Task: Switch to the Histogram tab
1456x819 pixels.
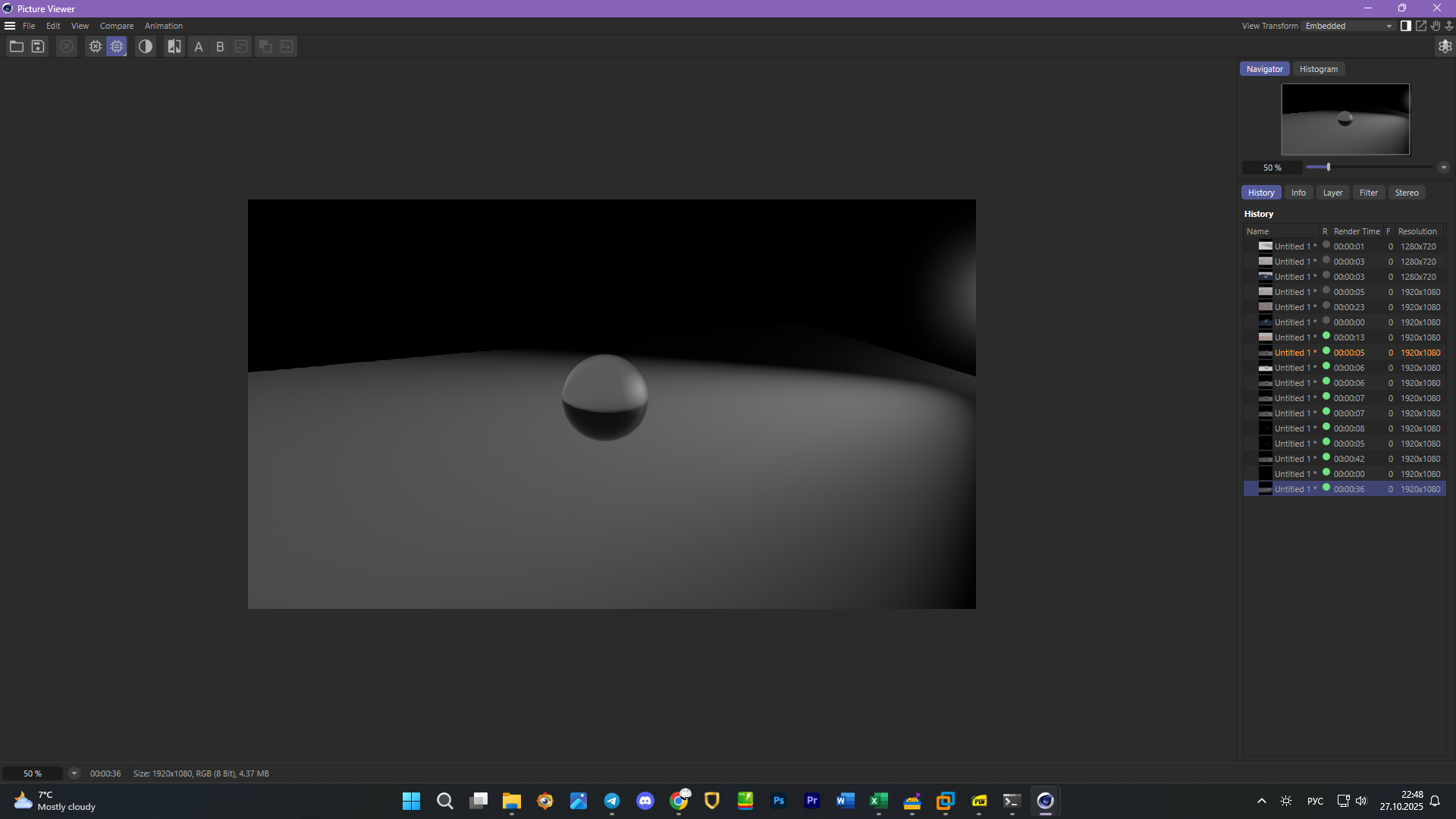Action: coord(1318,69)
